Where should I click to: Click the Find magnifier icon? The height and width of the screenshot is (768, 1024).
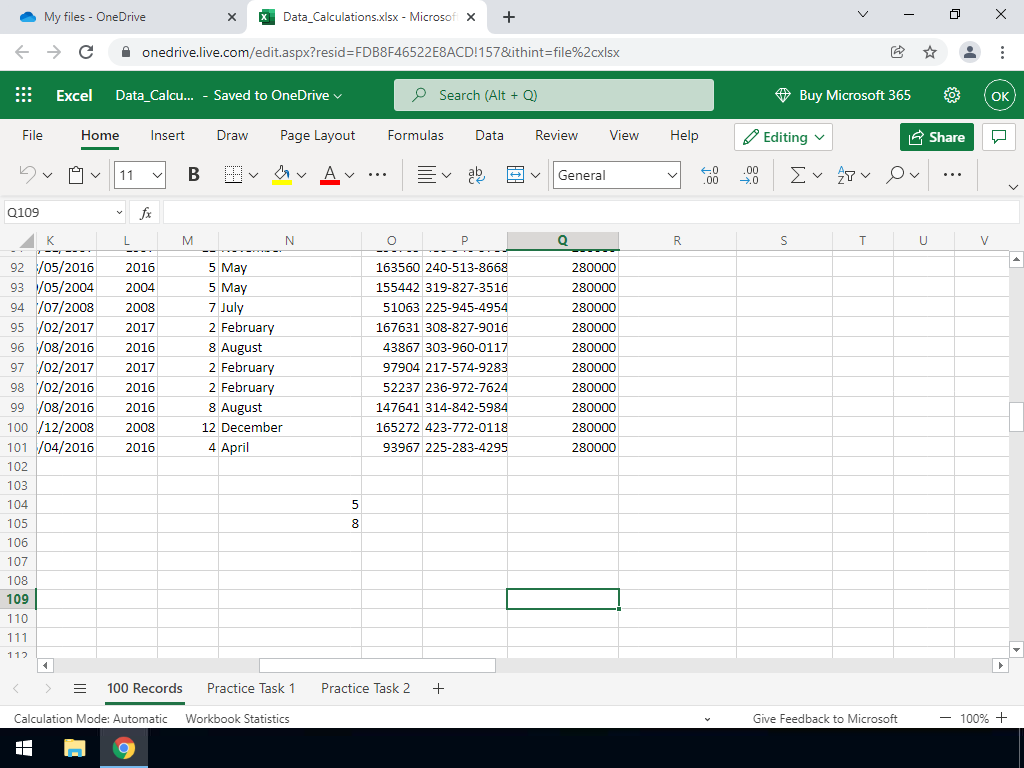click(896, 175)
